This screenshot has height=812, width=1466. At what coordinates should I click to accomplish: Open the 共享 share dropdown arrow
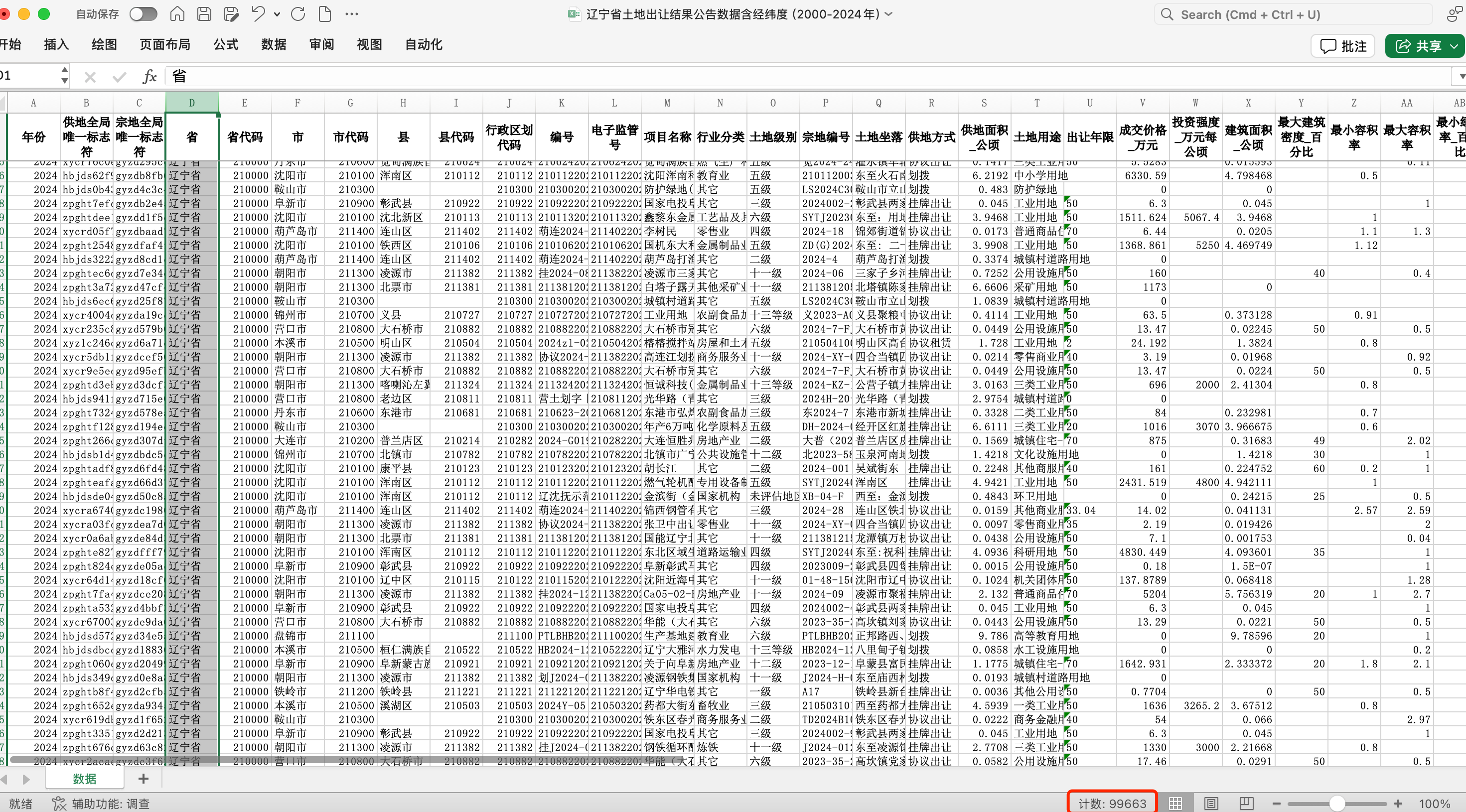click(1455, 46)
